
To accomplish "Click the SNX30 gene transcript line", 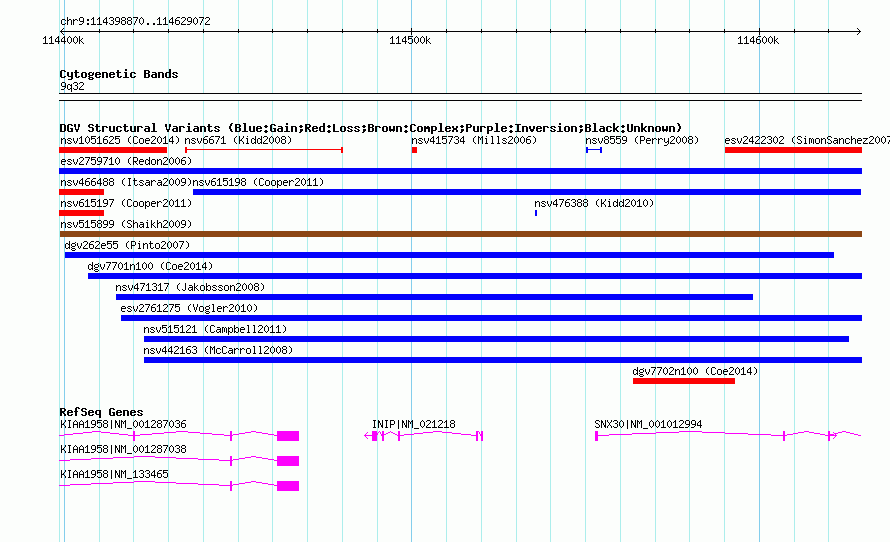I will tap(728, 435).
